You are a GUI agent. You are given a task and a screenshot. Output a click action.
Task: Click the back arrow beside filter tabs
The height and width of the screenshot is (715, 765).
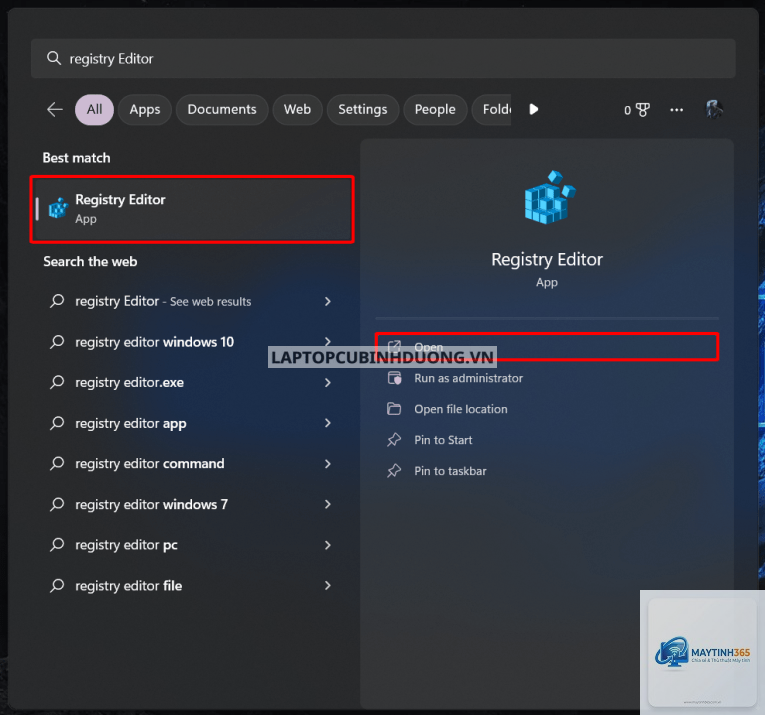point(55,109)
